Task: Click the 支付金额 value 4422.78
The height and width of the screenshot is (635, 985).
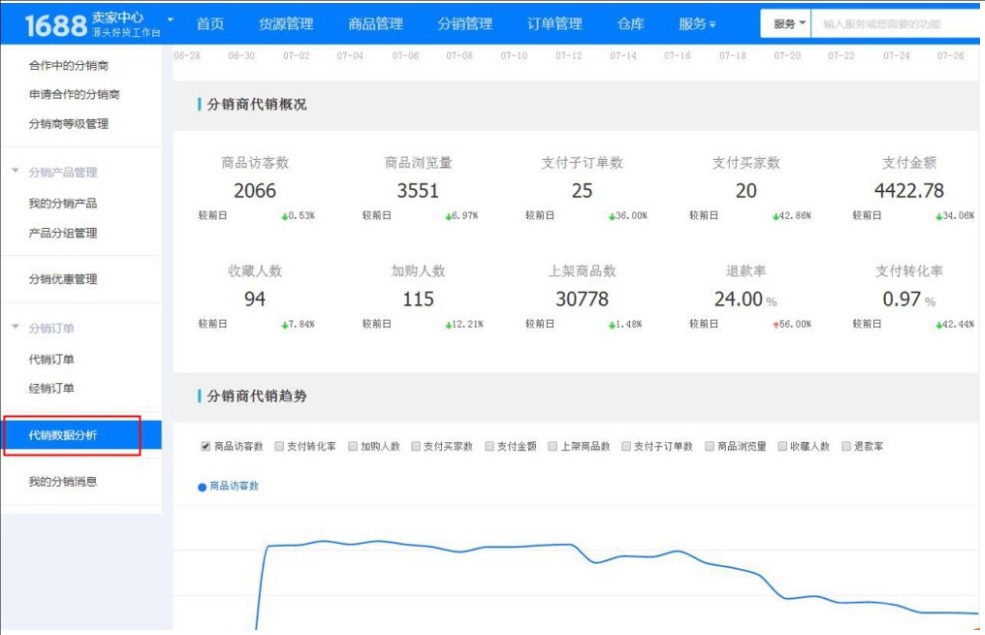Action: (909, 190)
